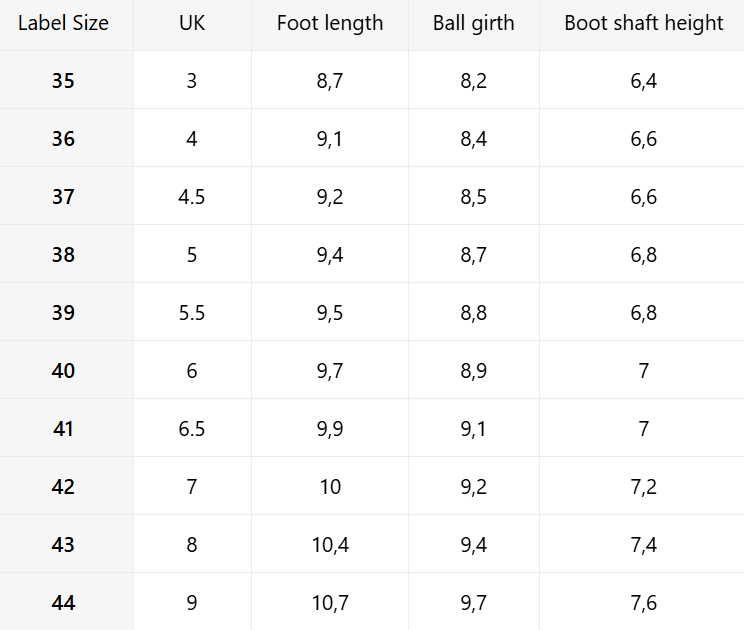Select label size 35 row cell
The image size is (744, 630).
[x=63, y=81]
